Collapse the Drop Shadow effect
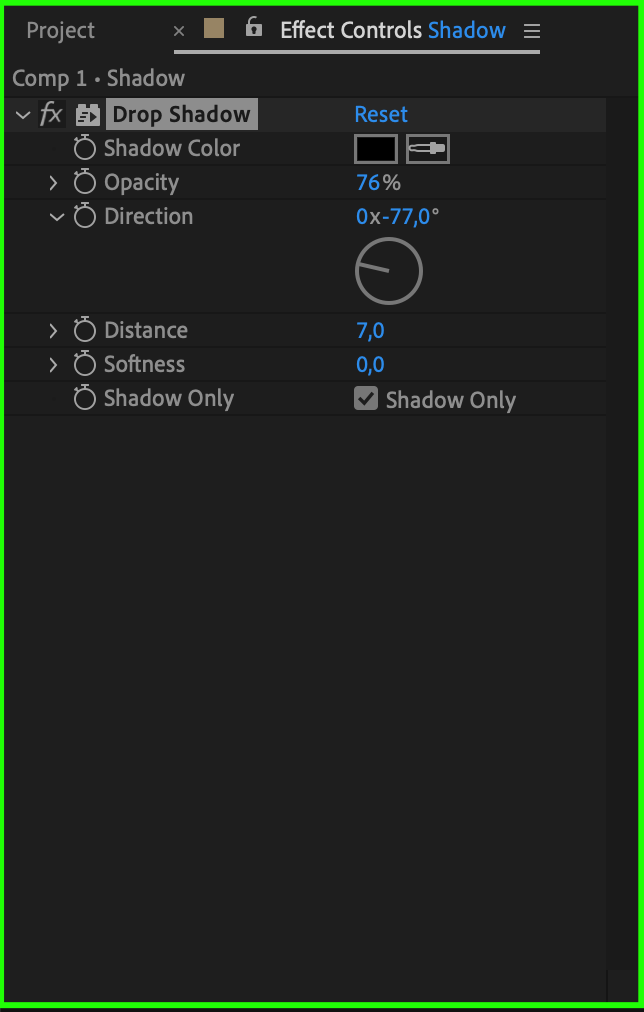Screen dimensions: 644x1012 (23, 116)
